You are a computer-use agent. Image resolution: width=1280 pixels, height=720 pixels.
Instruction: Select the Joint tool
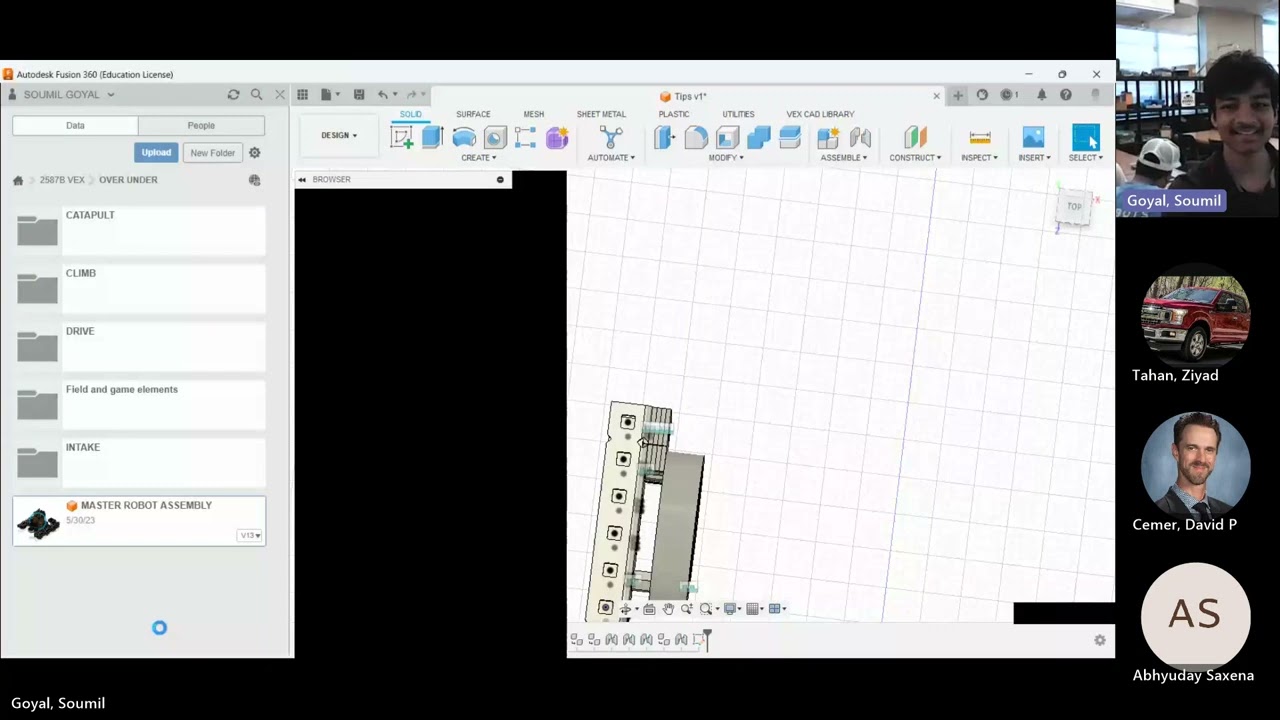pyautogui.click(x=860, y=138)
